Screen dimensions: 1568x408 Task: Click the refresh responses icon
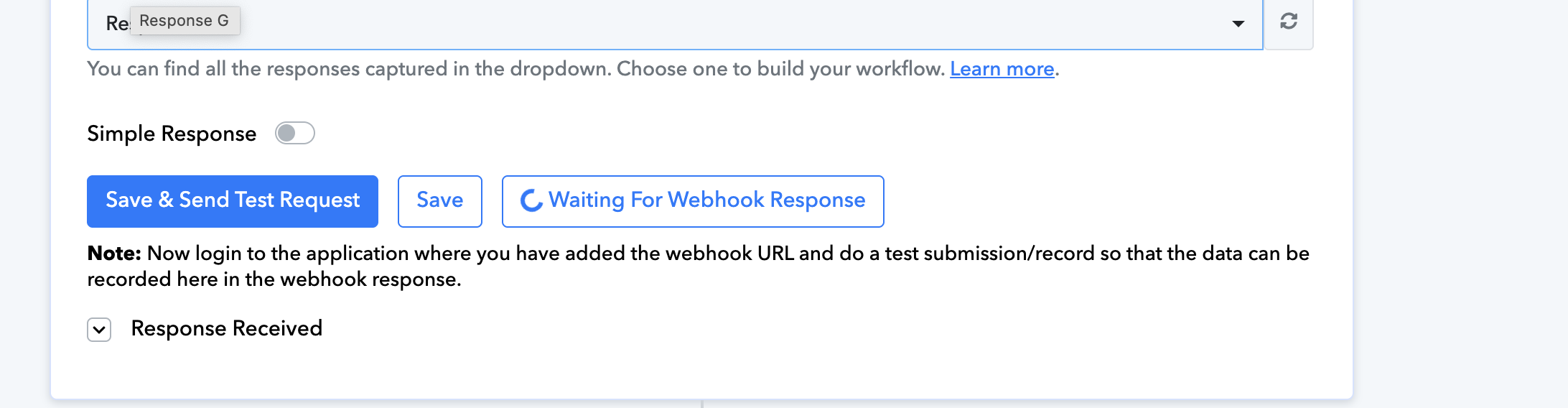(x=1289, y=22)
